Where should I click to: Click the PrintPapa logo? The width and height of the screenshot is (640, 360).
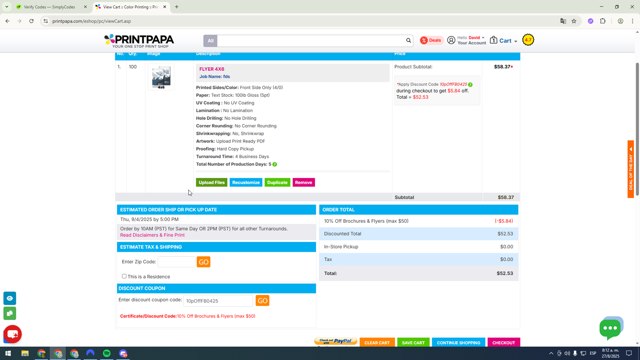(139, 41)
